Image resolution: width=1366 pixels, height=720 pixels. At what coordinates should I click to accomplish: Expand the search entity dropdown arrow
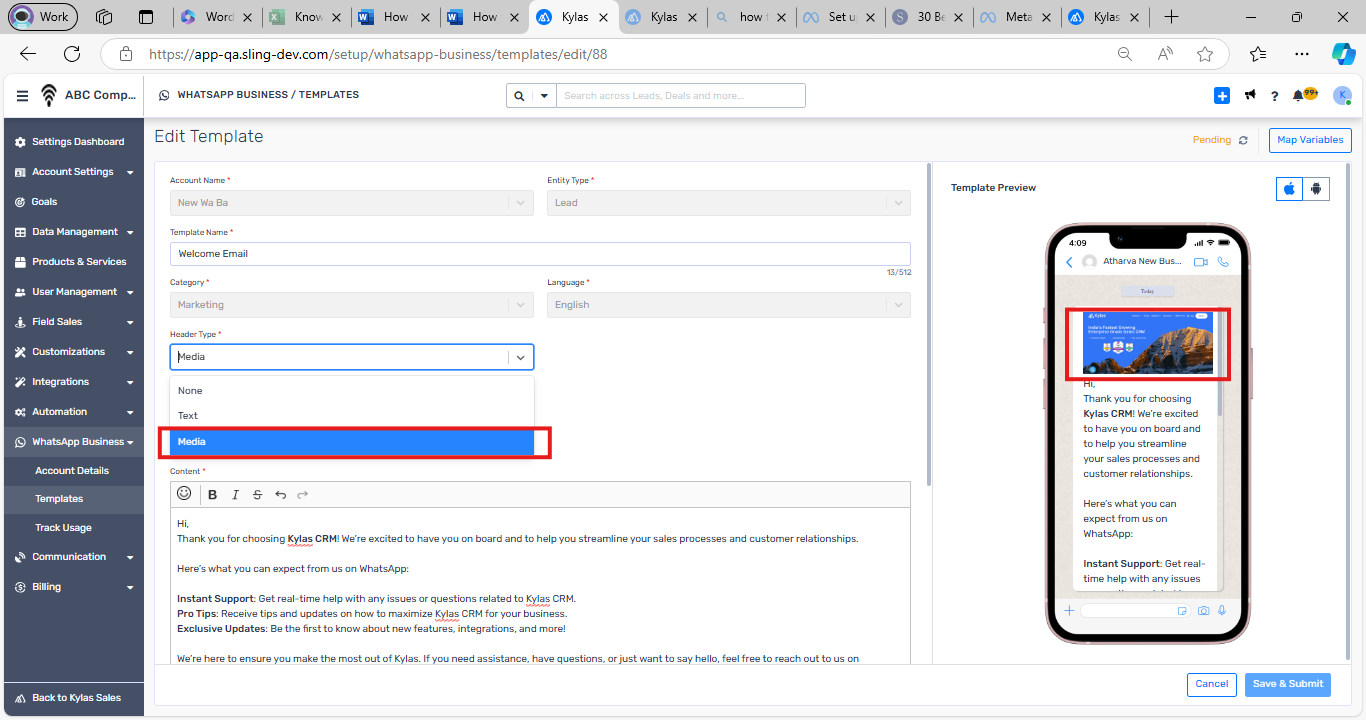pyautogui.click(x=544, y=96)
